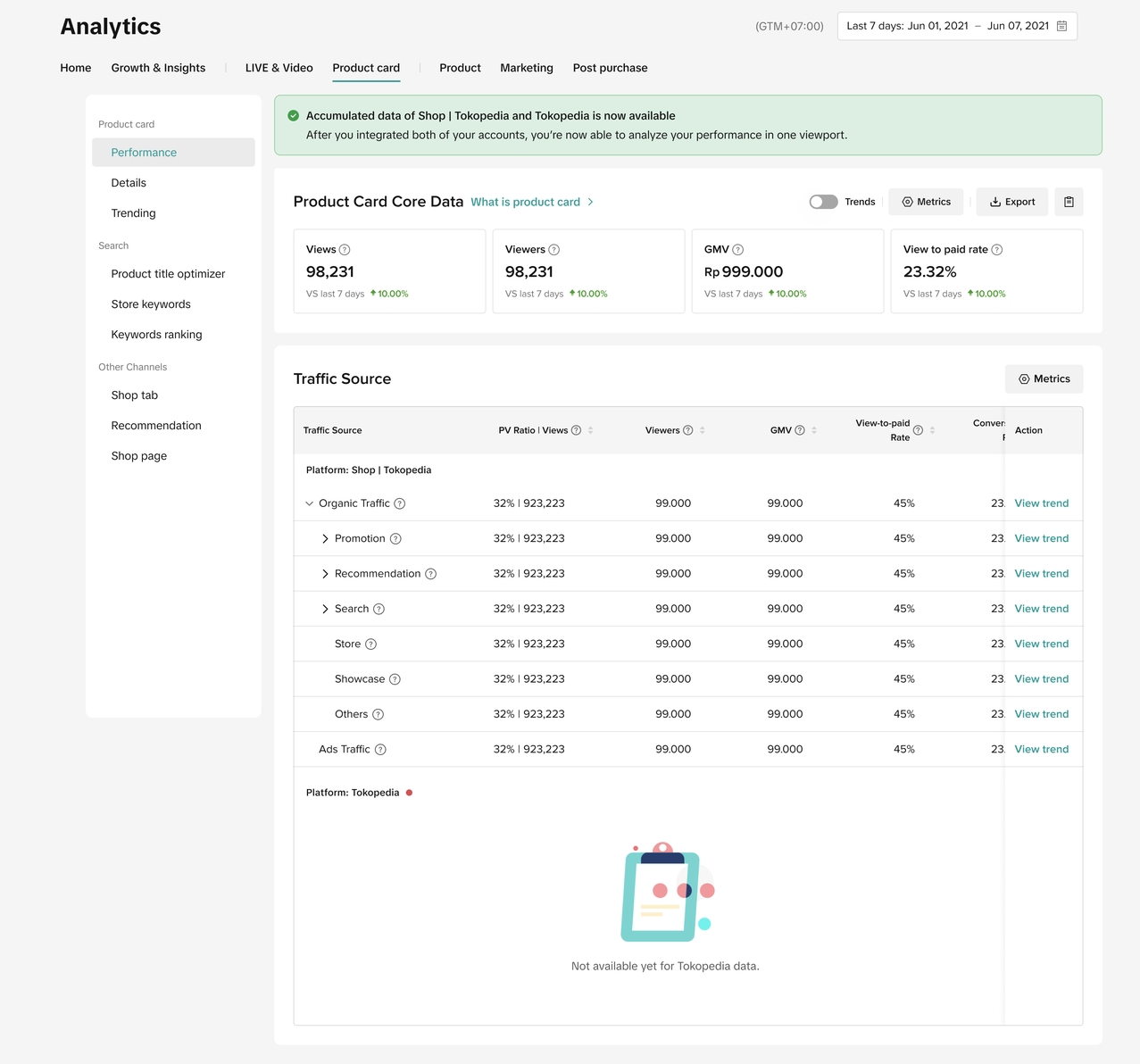Click the sort arrows on Viewers column
The width and height of the screenshot is (1140, 1064).
click(703, 430)
